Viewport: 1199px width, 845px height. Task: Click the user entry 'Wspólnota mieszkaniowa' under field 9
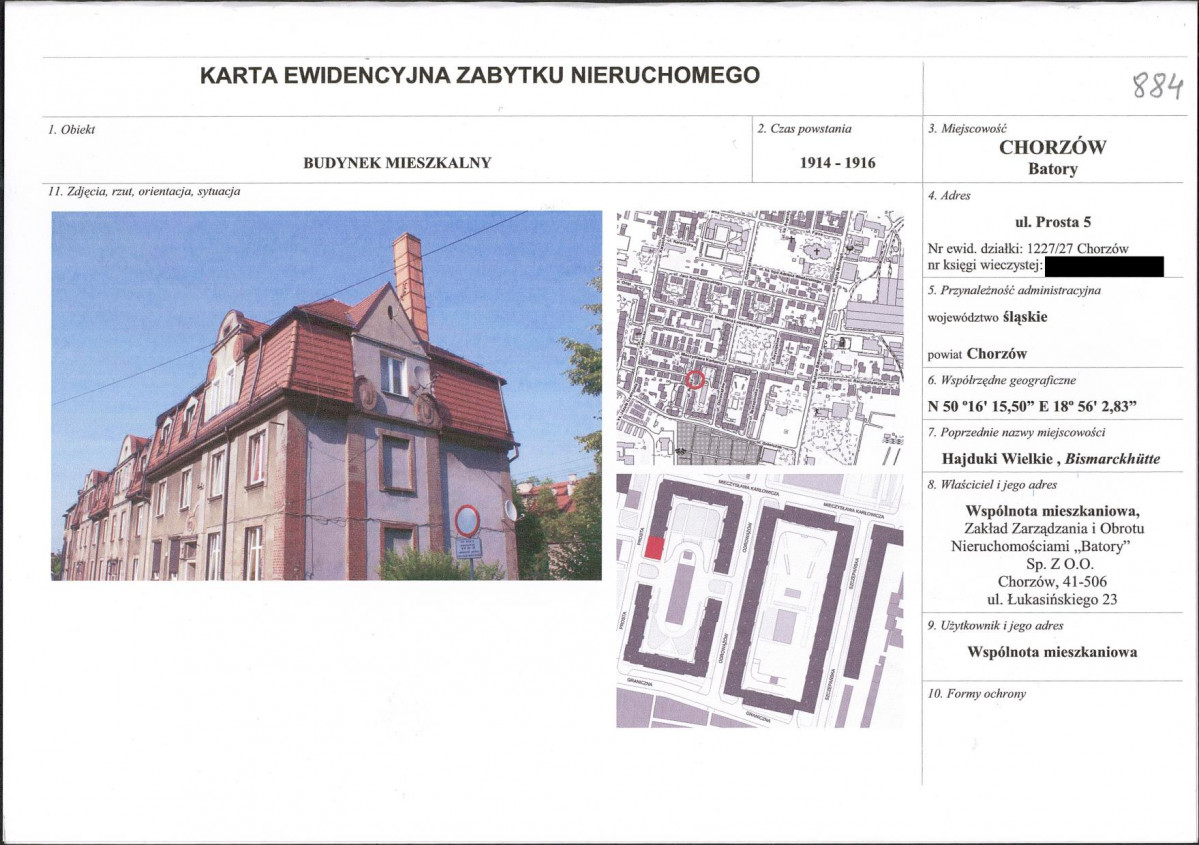click(x=1052, y=652)
